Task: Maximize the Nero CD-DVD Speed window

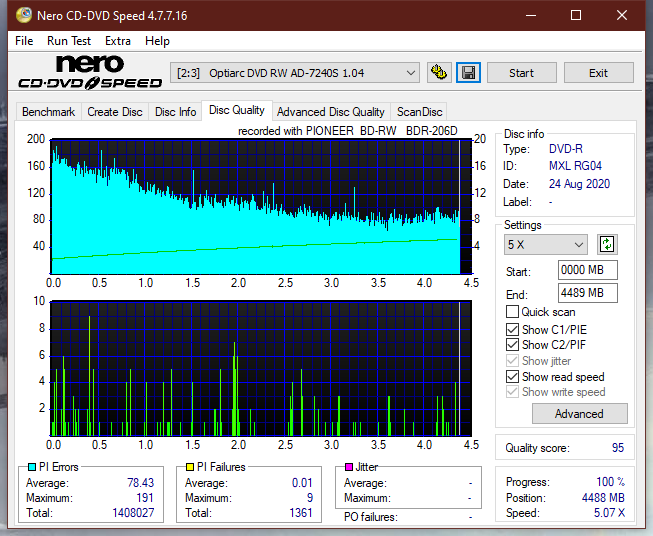Action: tap(576, 15)
